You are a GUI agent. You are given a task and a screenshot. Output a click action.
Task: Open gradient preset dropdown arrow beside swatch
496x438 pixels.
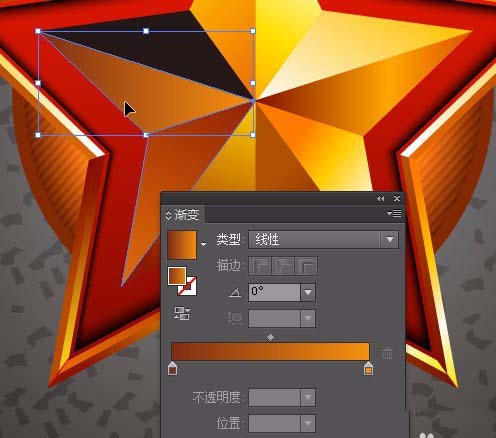coord(203,245)
